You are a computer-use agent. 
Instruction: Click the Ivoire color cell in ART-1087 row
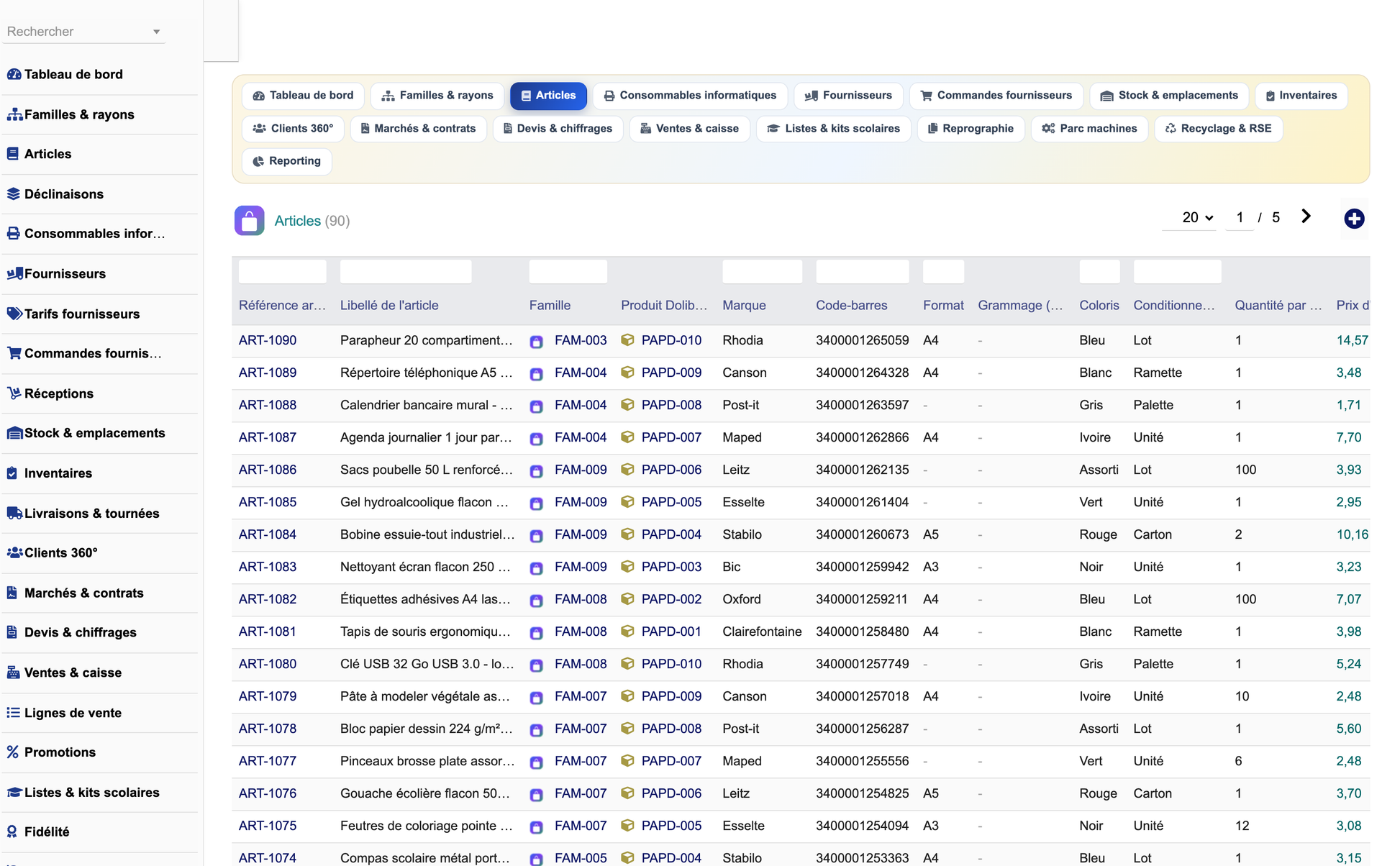(x=1094, y=437)
